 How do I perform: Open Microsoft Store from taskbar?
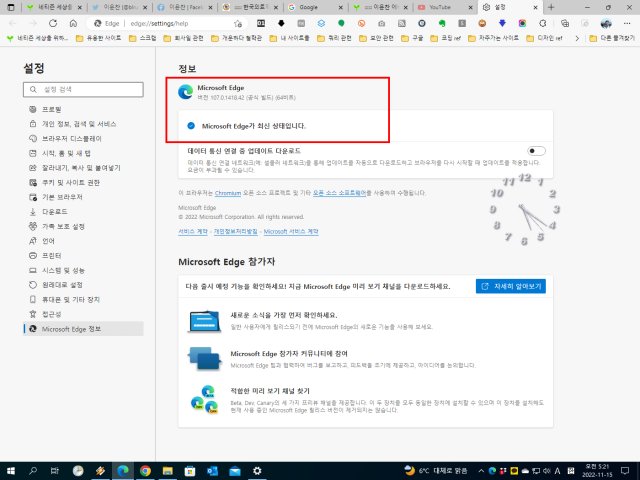coord(190,471)
